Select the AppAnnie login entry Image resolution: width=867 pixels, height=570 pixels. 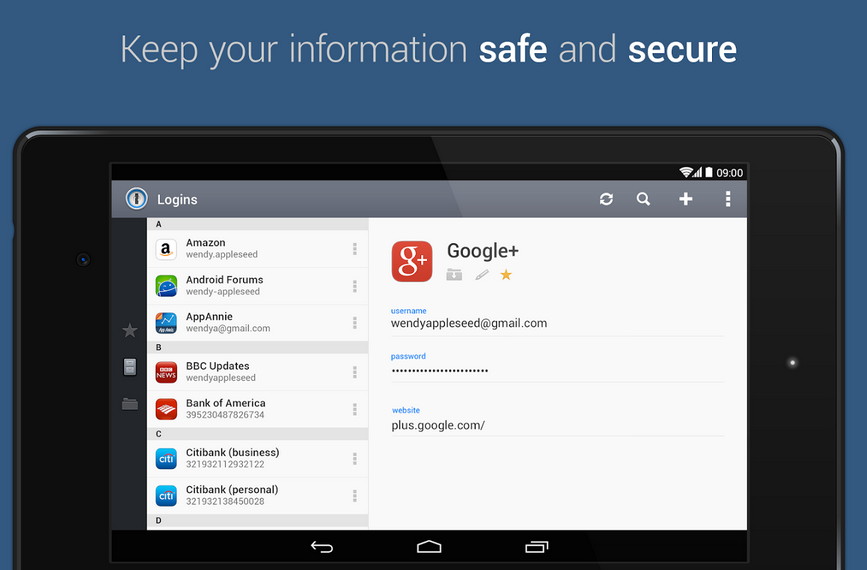point(258,323)
